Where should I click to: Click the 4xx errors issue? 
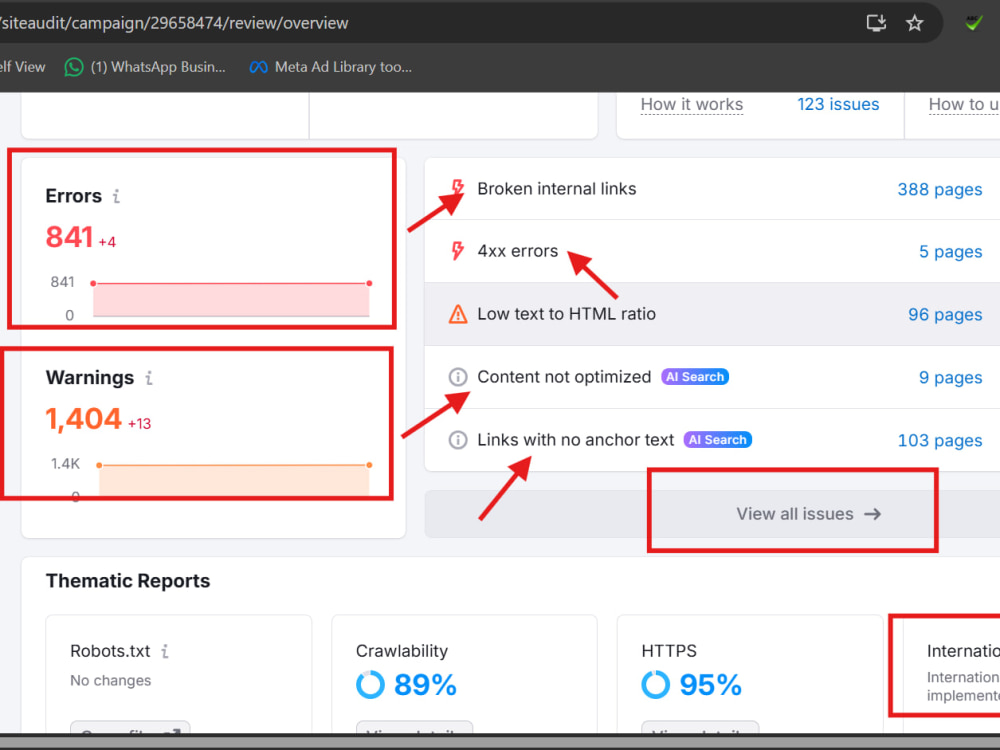(x=518, y=251)
